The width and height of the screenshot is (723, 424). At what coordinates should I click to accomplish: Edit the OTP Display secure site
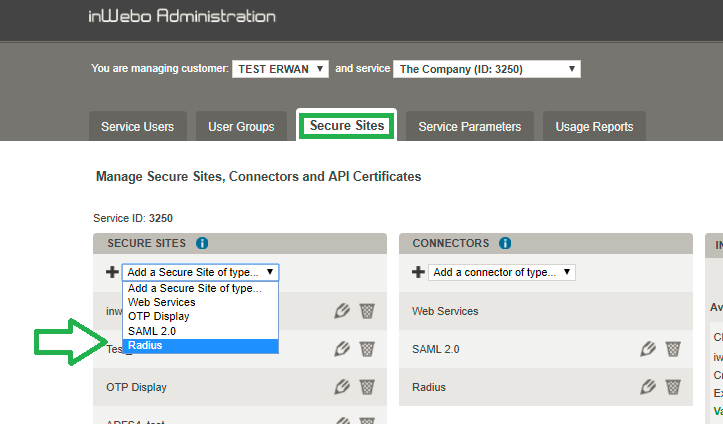point(342,387)
